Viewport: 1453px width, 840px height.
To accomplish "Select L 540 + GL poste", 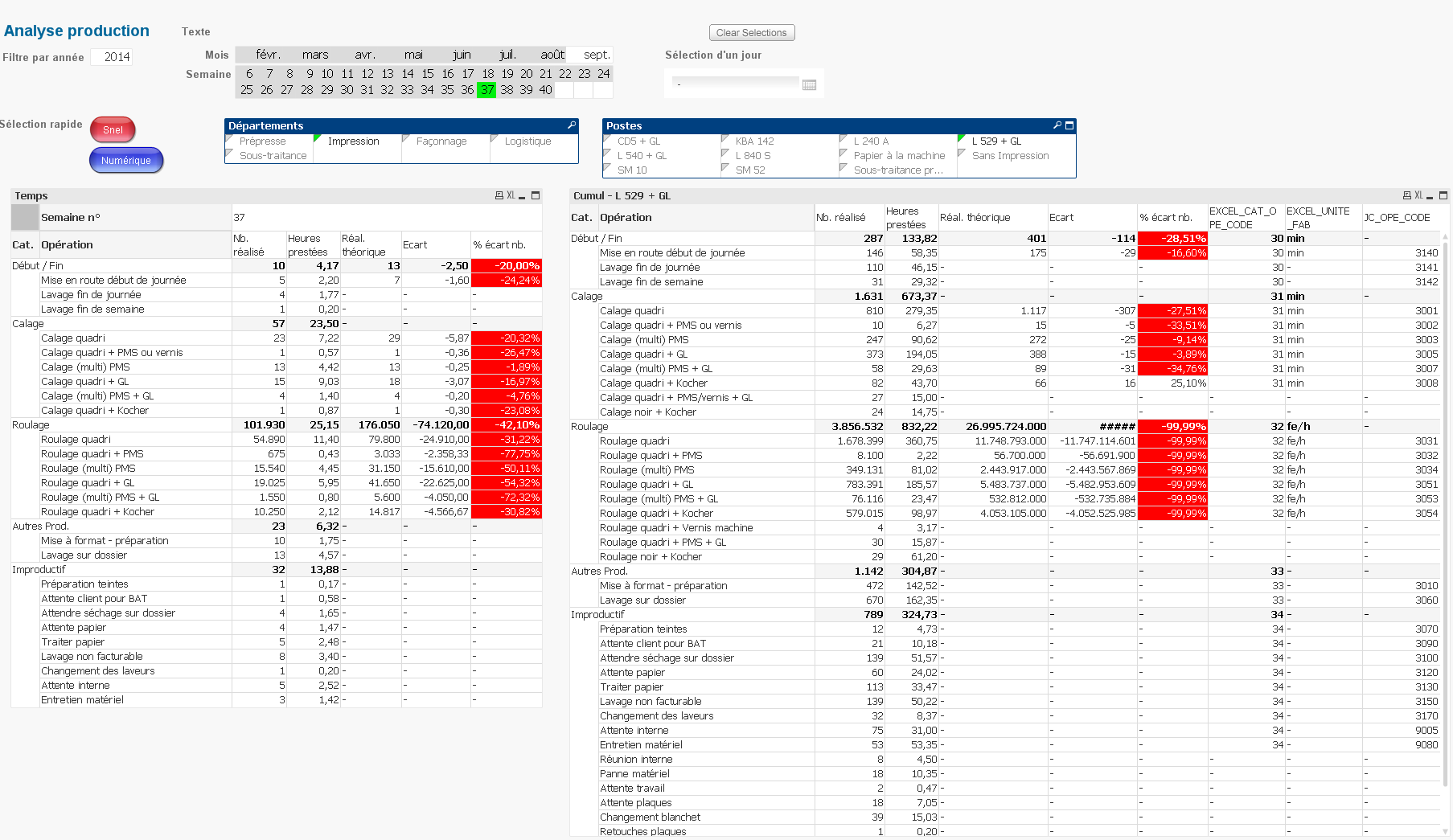I will coord(663,156).
